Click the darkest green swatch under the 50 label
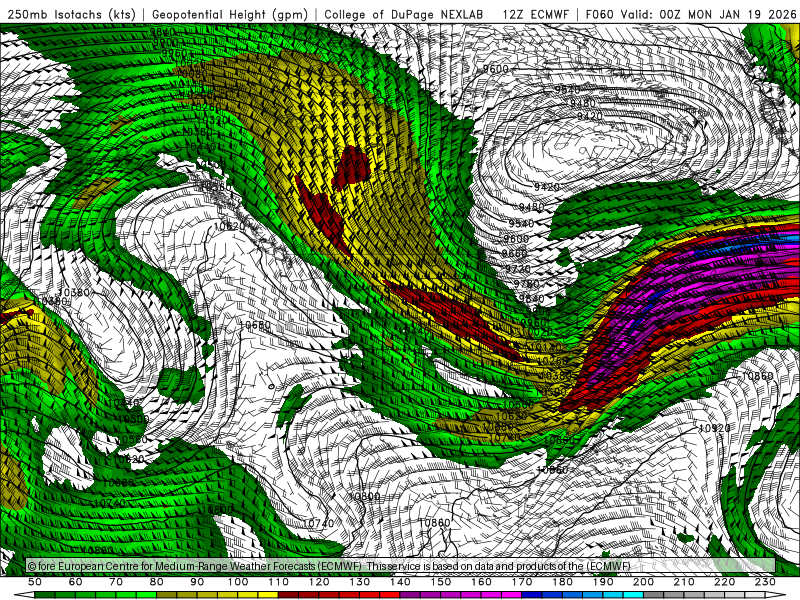Screen dimensions: 800x600 [x=45, y=595]
